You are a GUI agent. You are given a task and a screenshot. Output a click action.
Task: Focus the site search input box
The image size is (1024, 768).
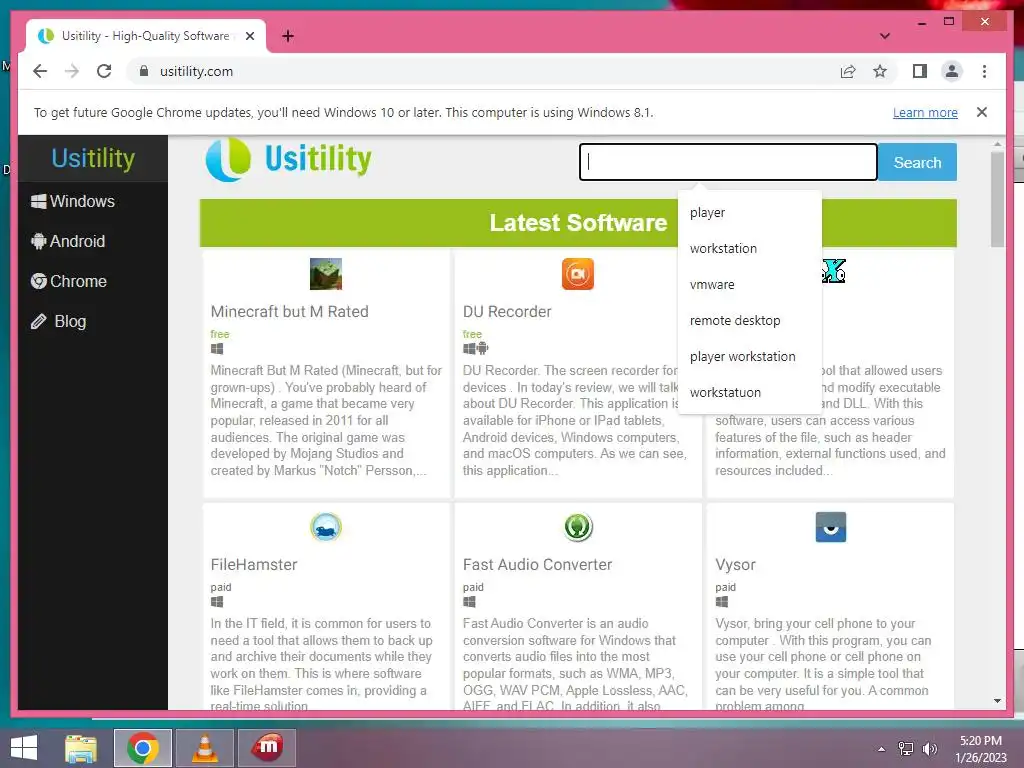(728, 162)
